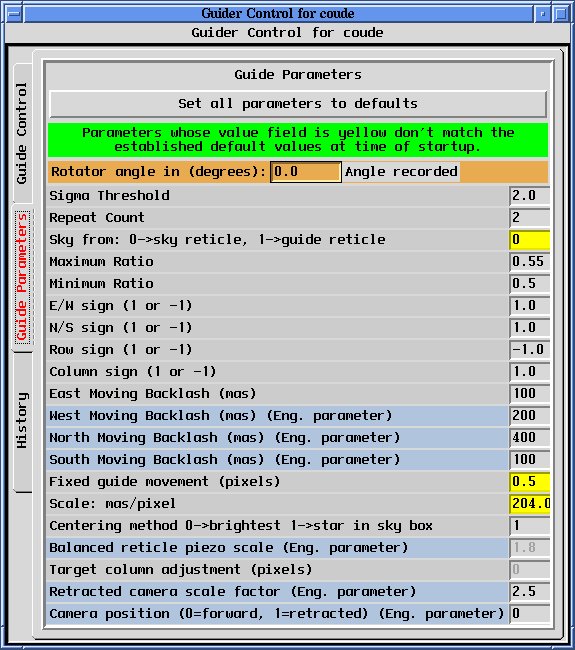This screenshot has width=575, height=650.
Task: Click the East Moving Backlash (mas) label
Action: [153, 394]
